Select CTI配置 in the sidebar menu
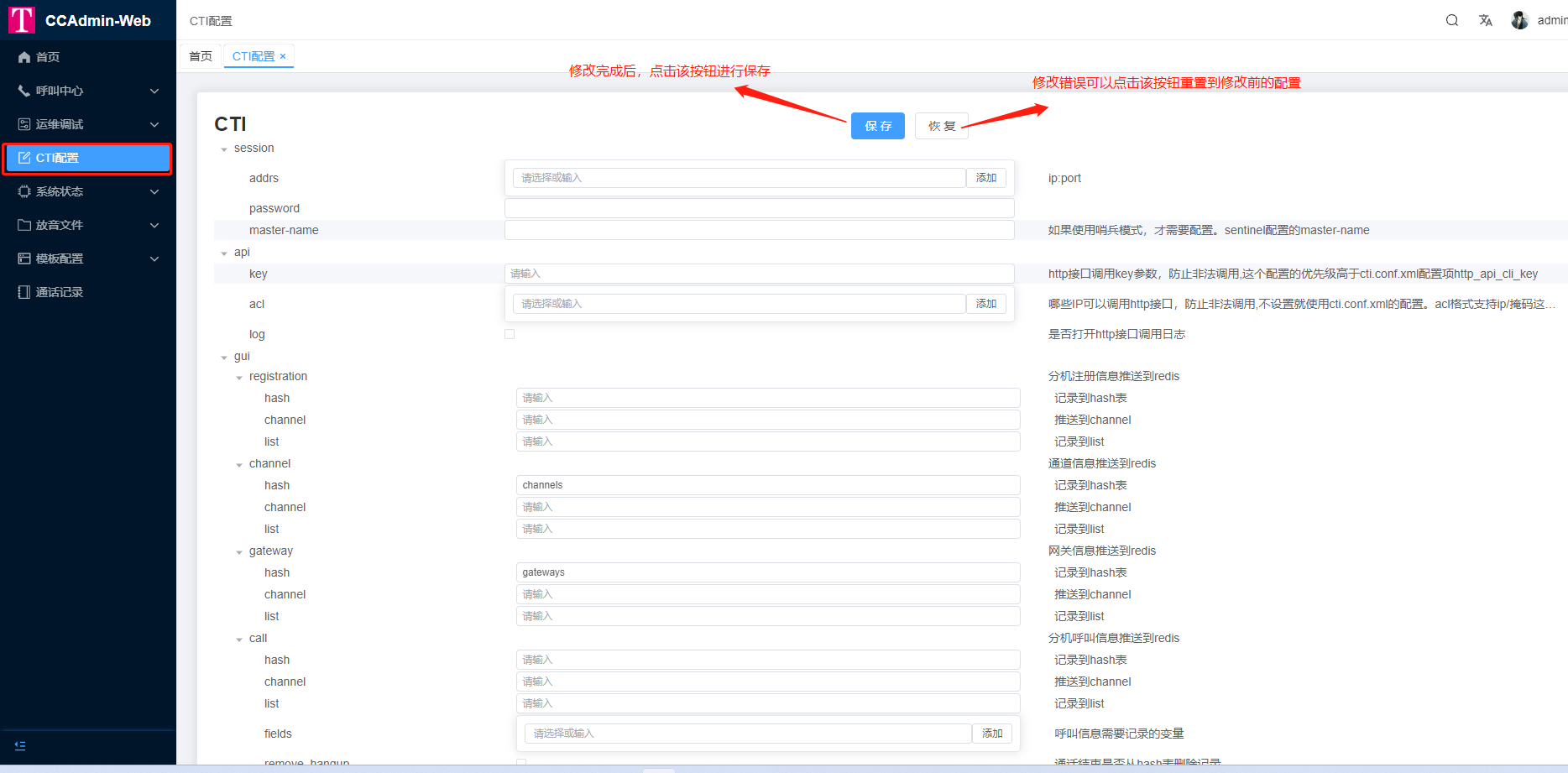This screenshot has width=1568, height=773. tap(87, 158)
